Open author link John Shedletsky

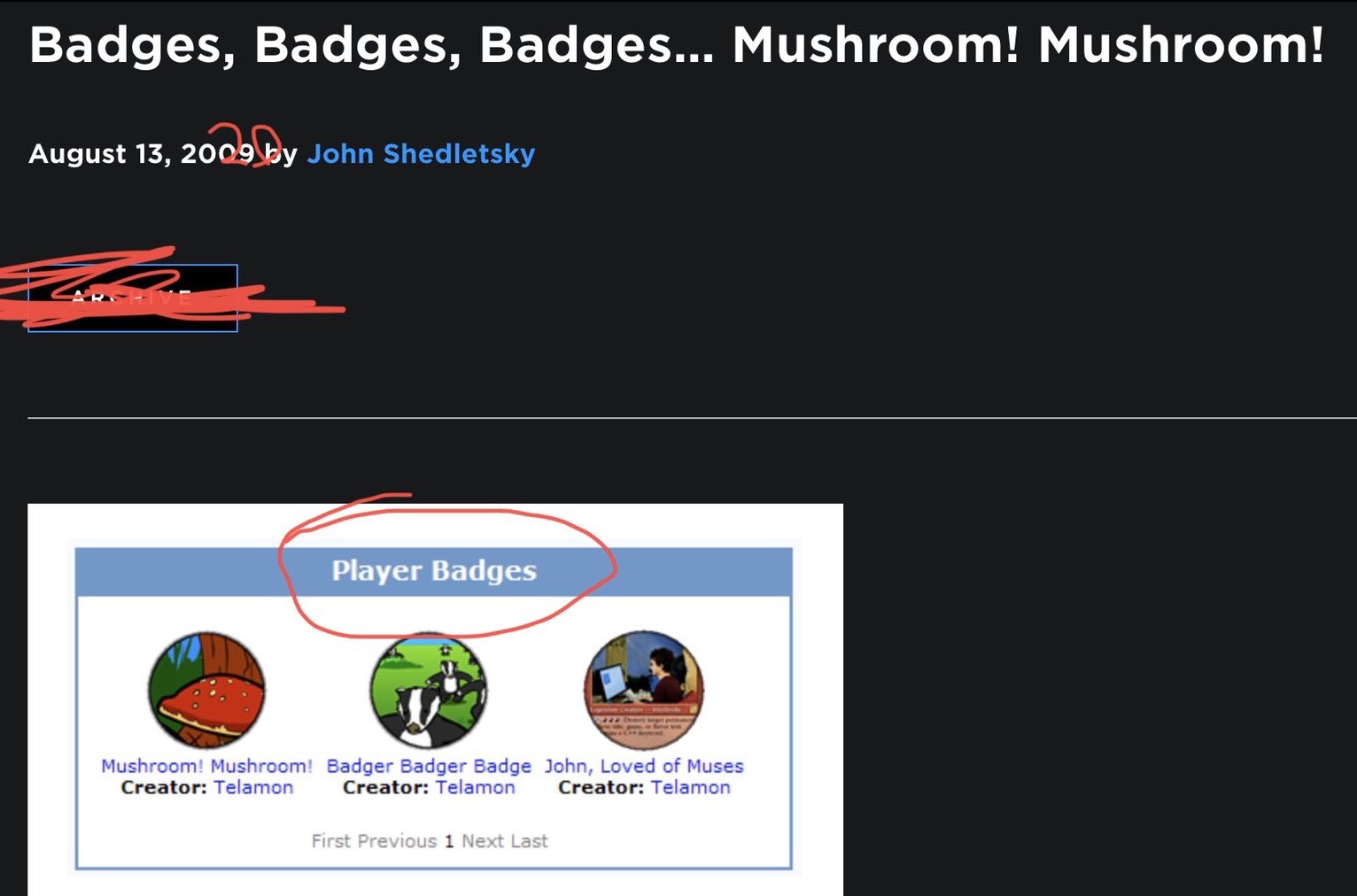pos(421,154)
